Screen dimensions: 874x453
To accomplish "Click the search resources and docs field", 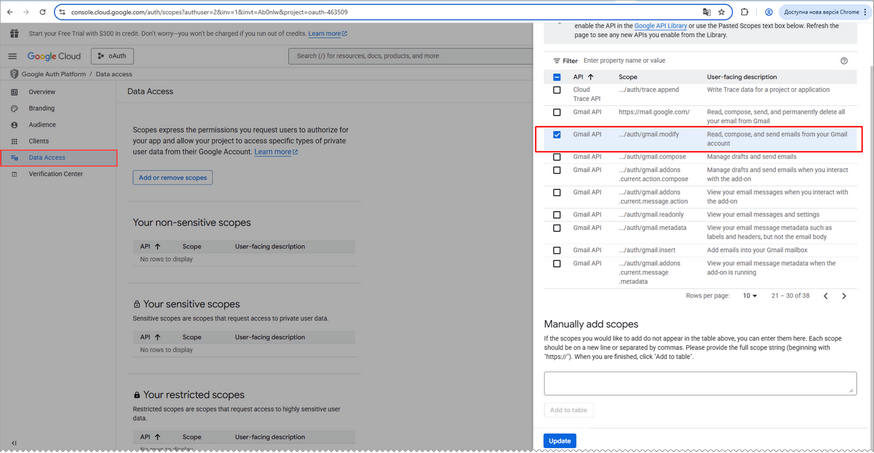I will coord(411,56).
